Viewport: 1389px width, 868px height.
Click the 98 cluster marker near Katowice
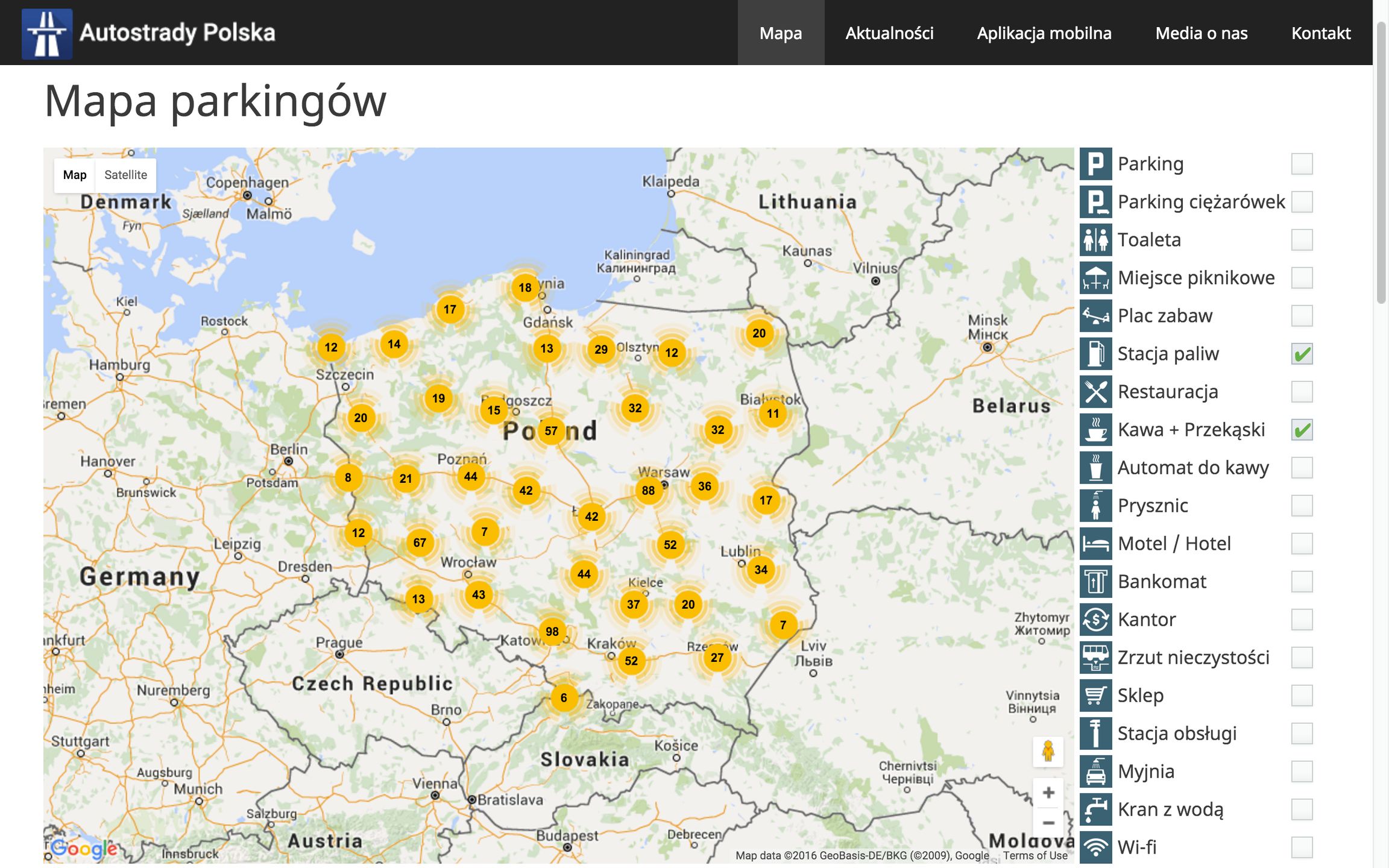(x=552, y=631)
